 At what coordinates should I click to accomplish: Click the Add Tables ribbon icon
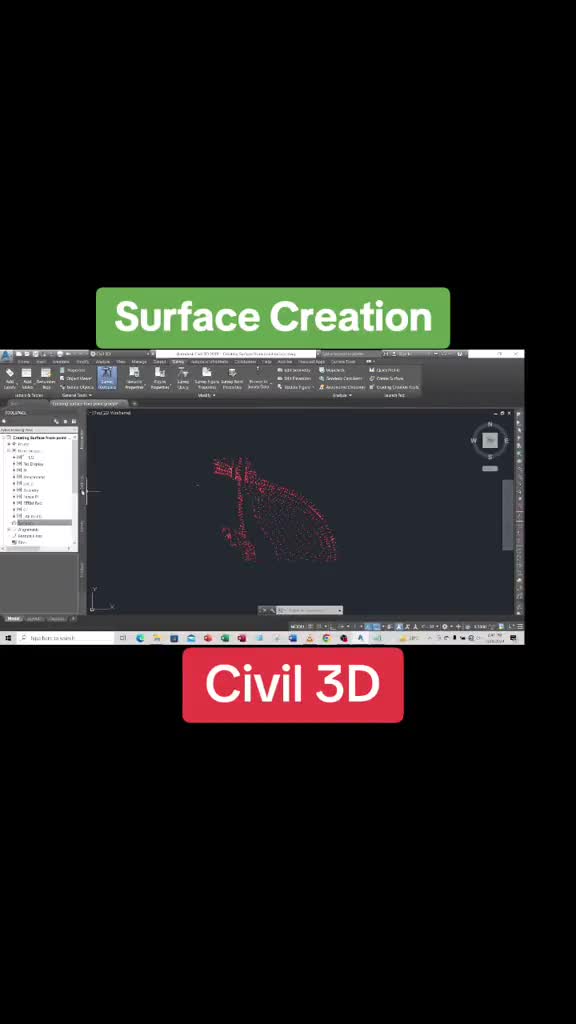[27, 377]
